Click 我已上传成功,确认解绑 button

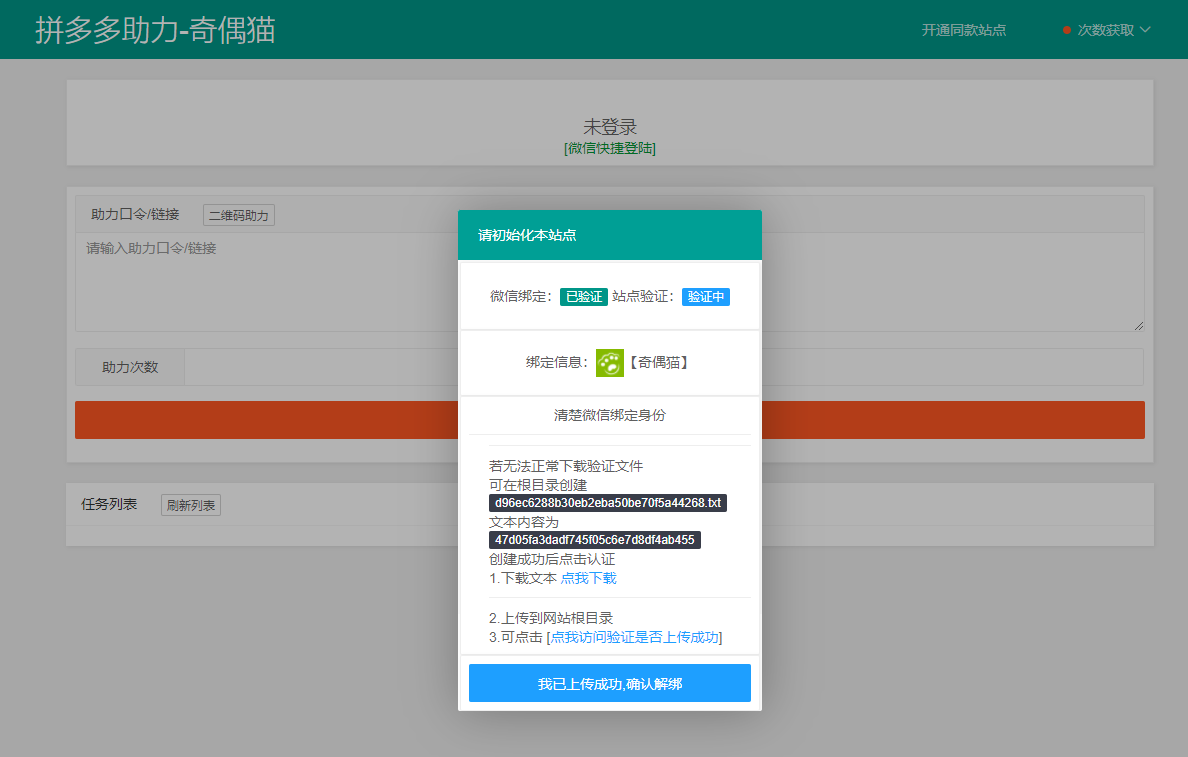610,683
